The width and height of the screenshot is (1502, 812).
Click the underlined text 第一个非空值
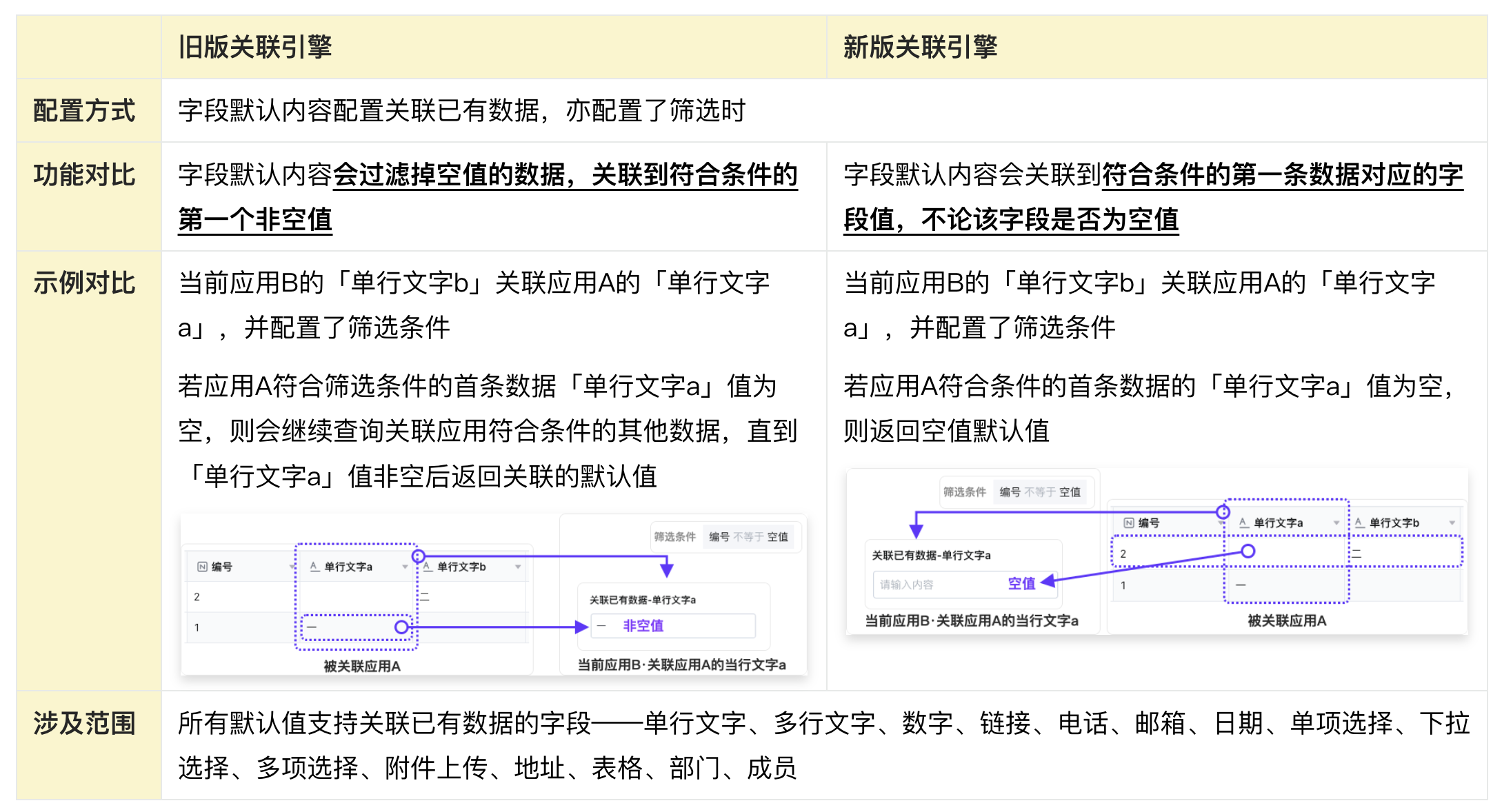pyautogui.click(x=255, y=219)
